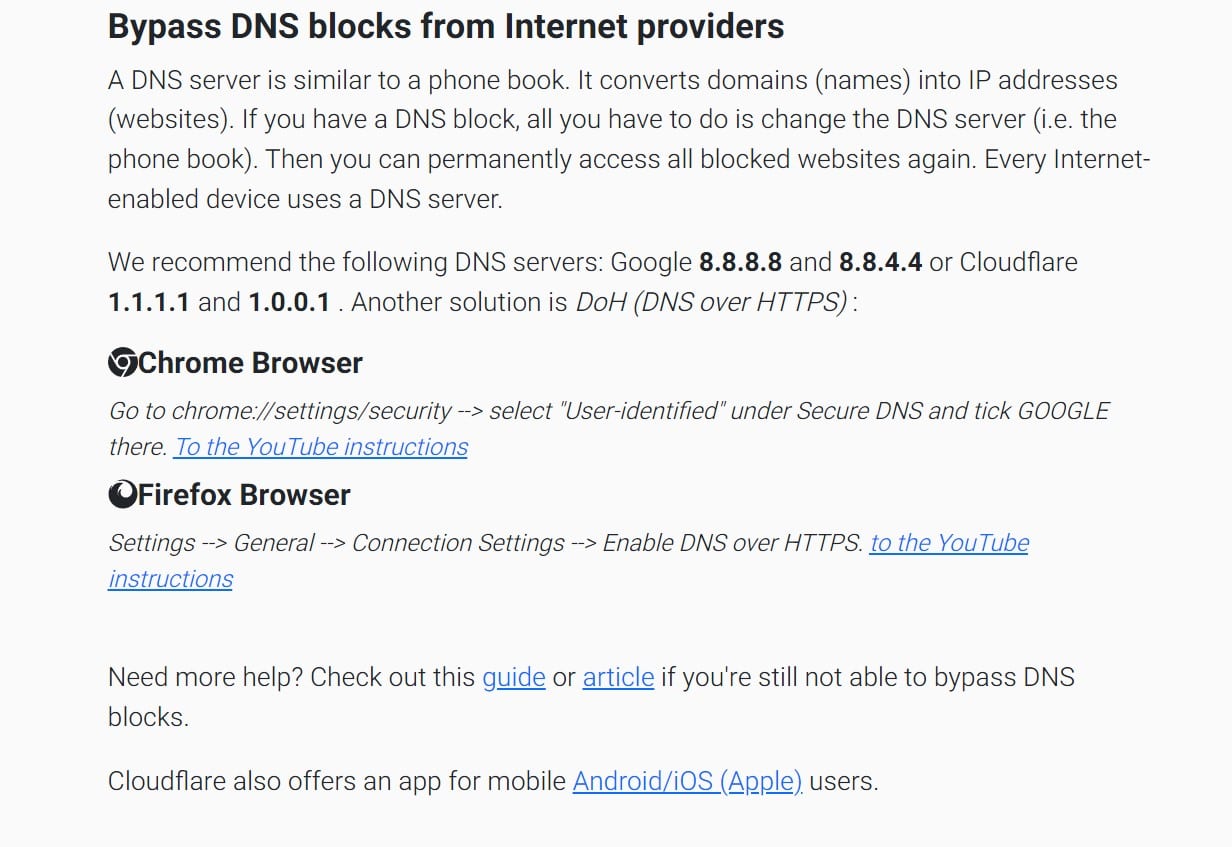Click the uppercase GOOGLE word

click(1063, 411)
